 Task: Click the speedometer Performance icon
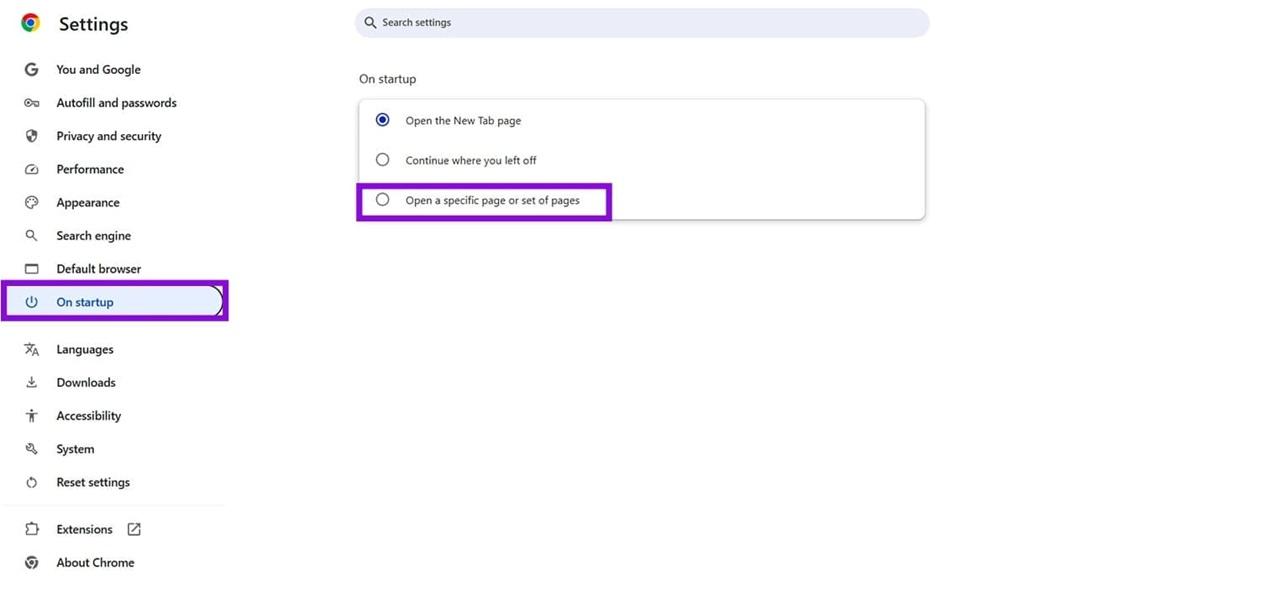pos(32,169)
